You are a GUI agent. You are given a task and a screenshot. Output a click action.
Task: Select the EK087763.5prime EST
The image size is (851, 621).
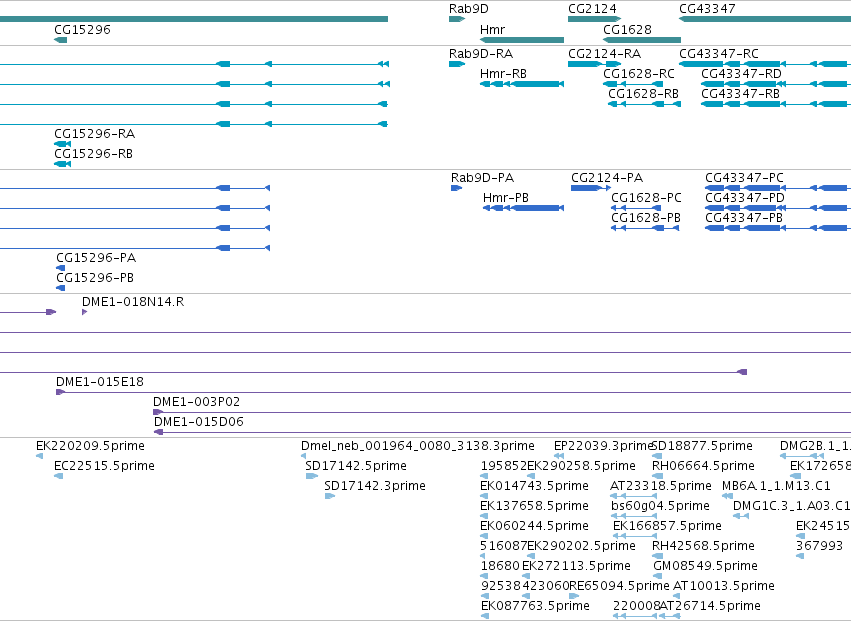pyautogui.click(x=485, y=616)
